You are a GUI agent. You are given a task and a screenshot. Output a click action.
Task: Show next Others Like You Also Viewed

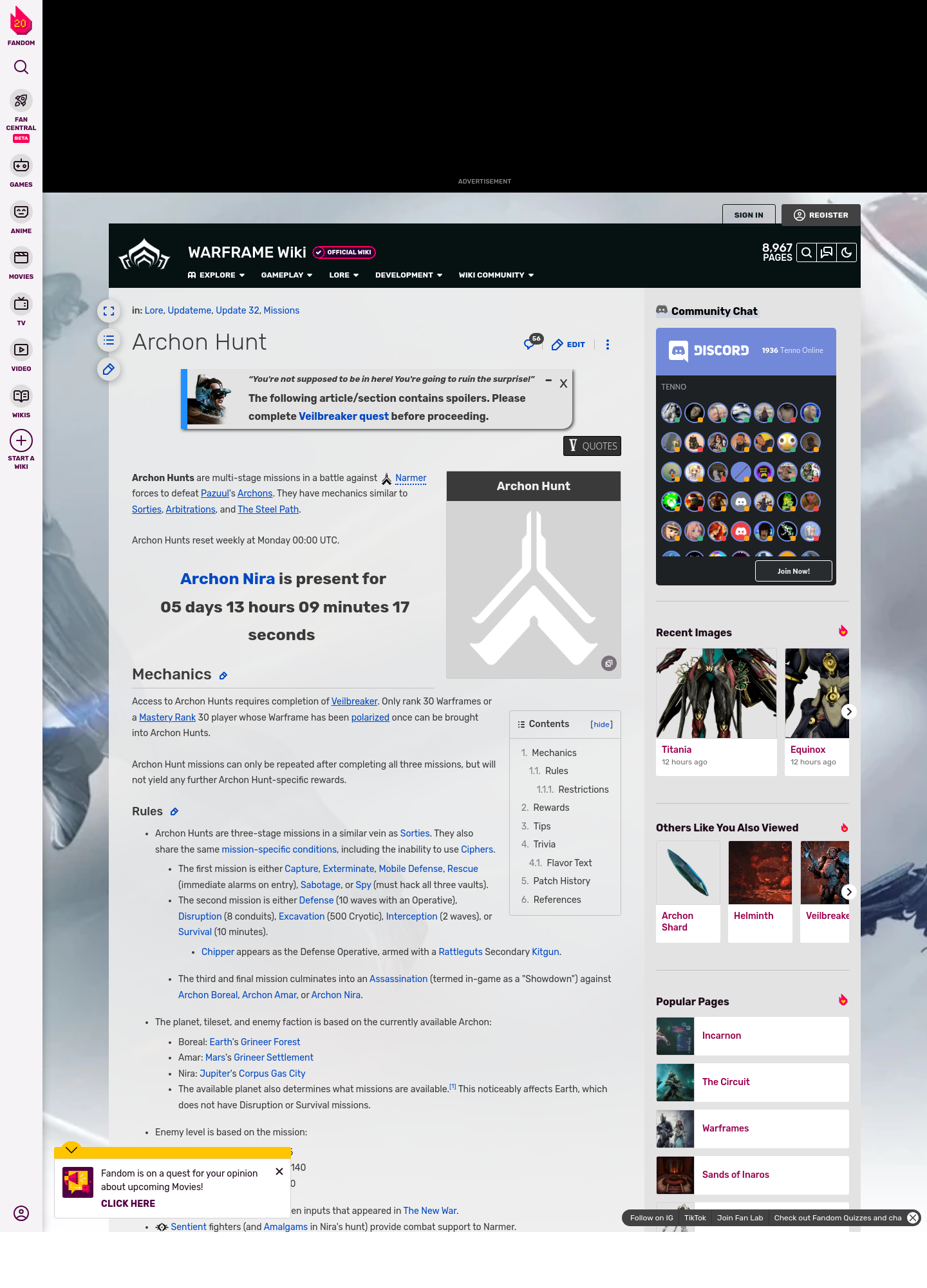pos(849,892)
